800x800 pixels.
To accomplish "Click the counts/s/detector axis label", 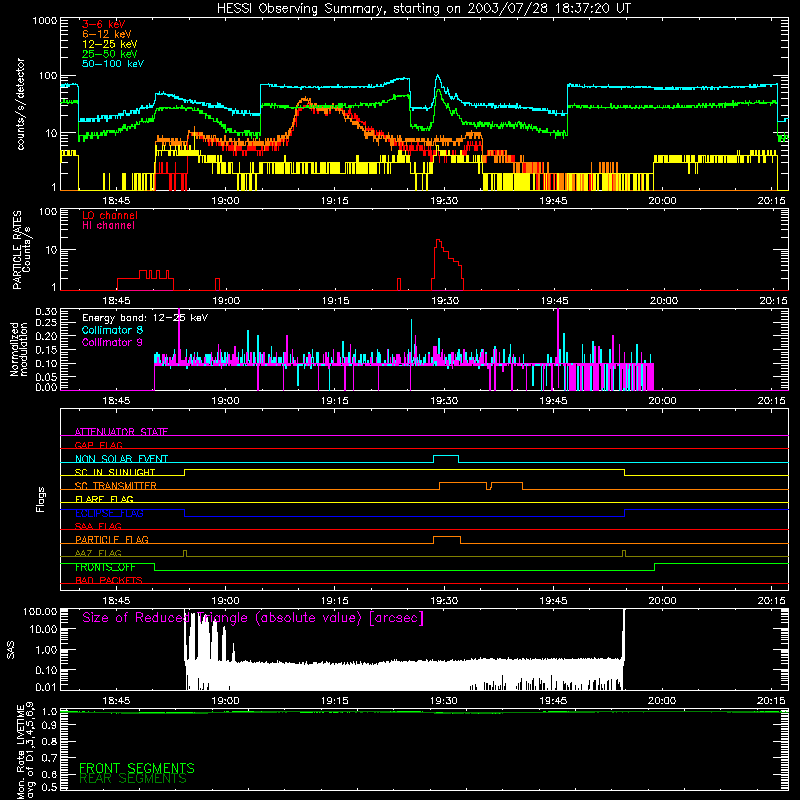I will [x=21, y=104].
